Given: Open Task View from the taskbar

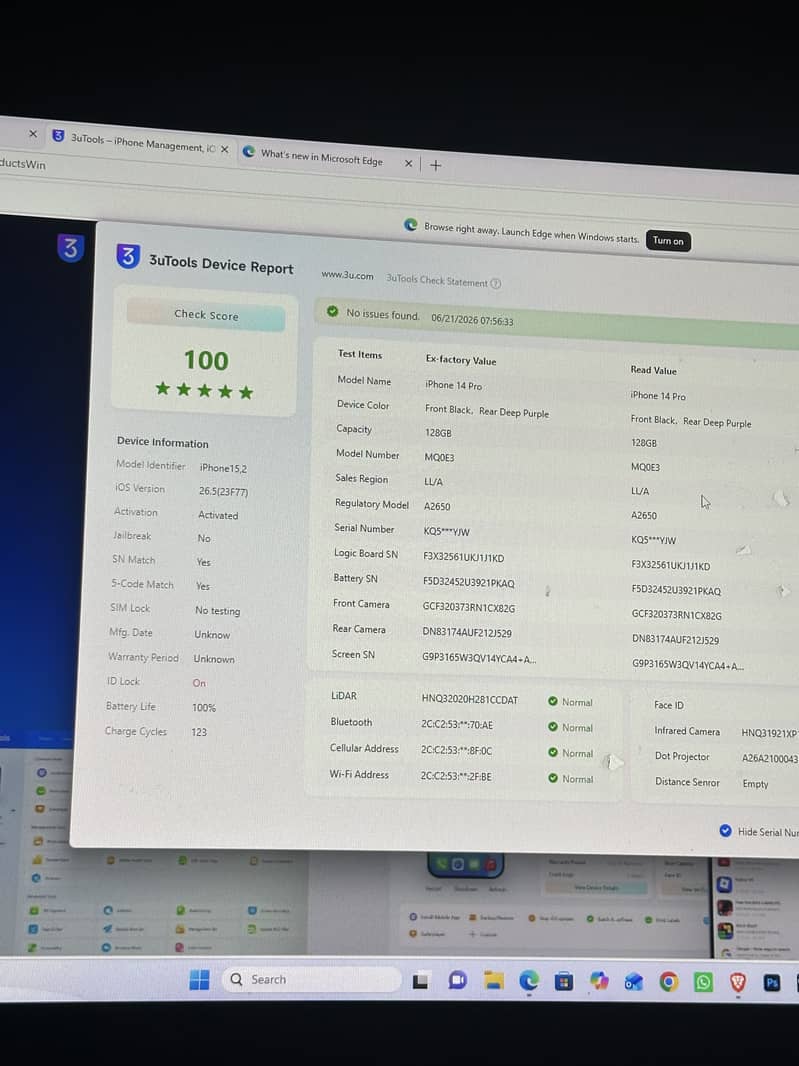Looking at the screenshot, I should click(x=420, y=981).
